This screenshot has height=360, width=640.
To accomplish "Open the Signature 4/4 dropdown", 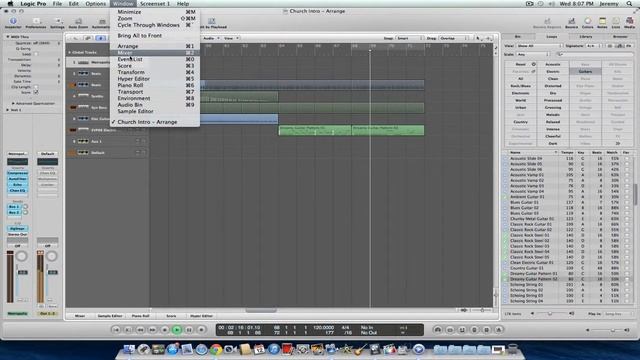I will coord(592,46).
